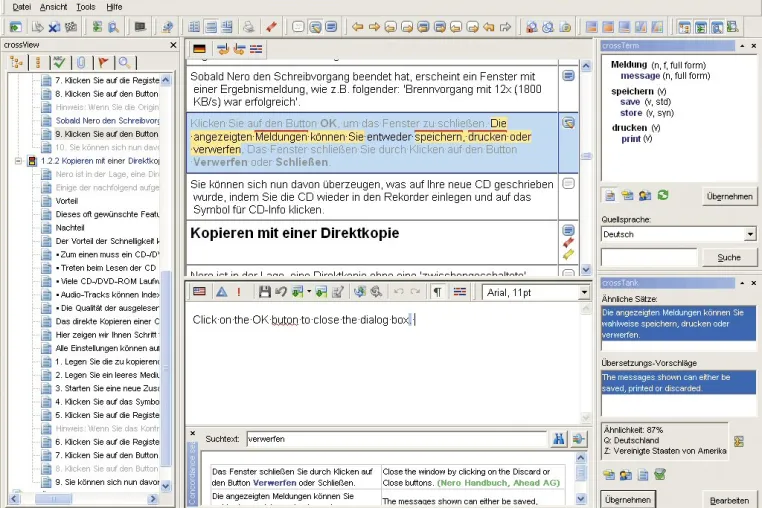
Task: Click the Suche button
Action: coord(729,257)
